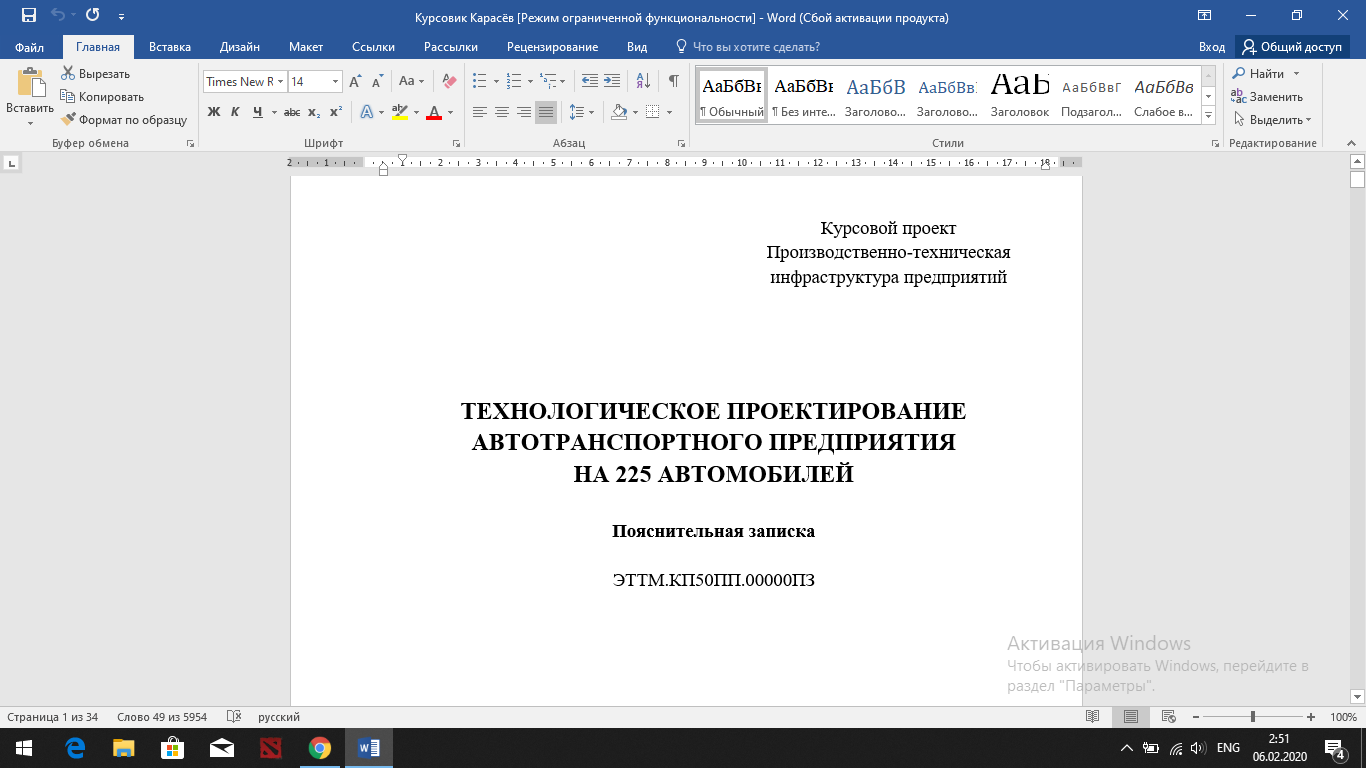Activate Формат по образцу painter
The image size is (1366, 768).
click(124, 120)
